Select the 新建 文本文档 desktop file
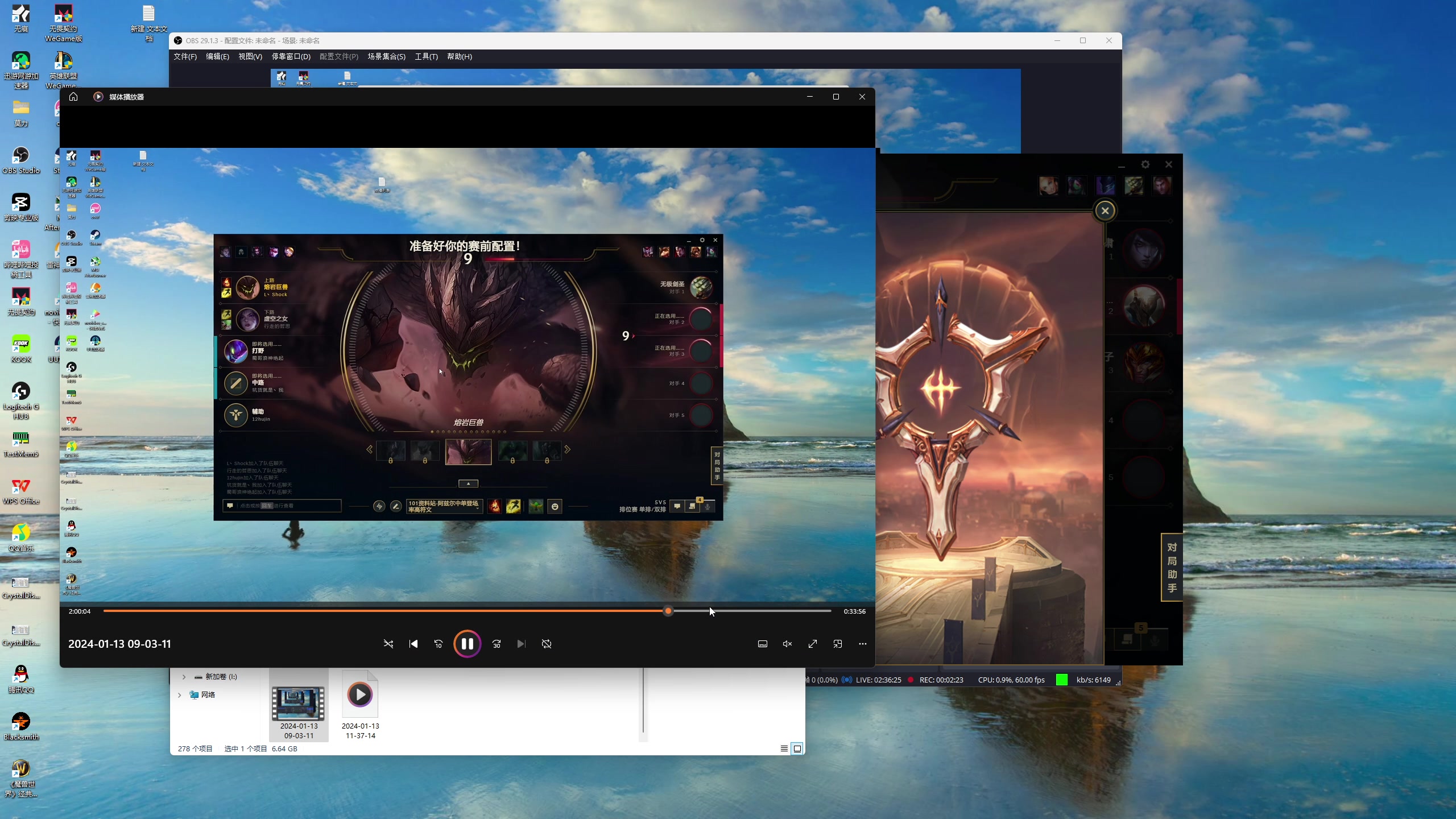This screenshot has width=1456, height=819. [x=148, y=23]
